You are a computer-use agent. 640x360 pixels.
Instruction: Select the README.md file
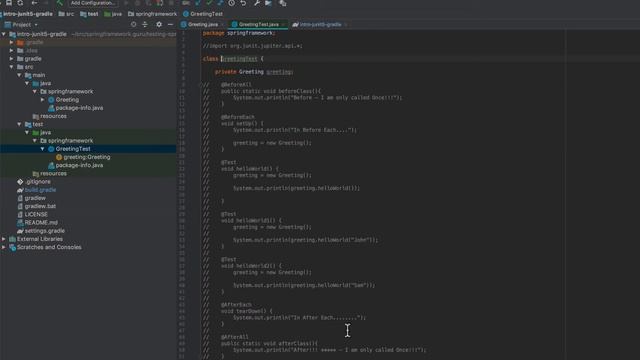41,222
